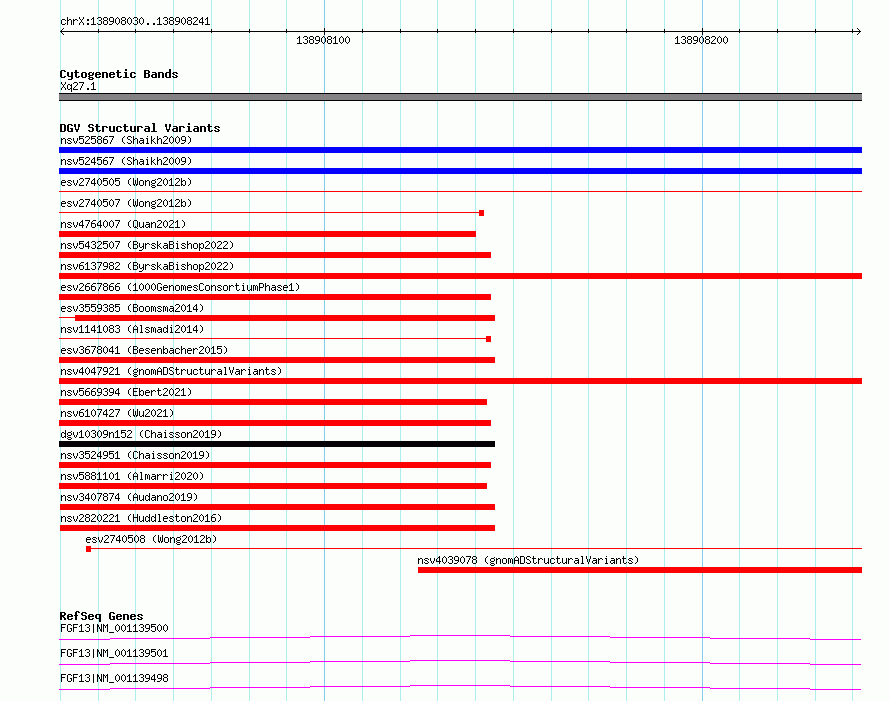Click red bar of nsv4764007

pyautogui.click(x=267, y=234)
